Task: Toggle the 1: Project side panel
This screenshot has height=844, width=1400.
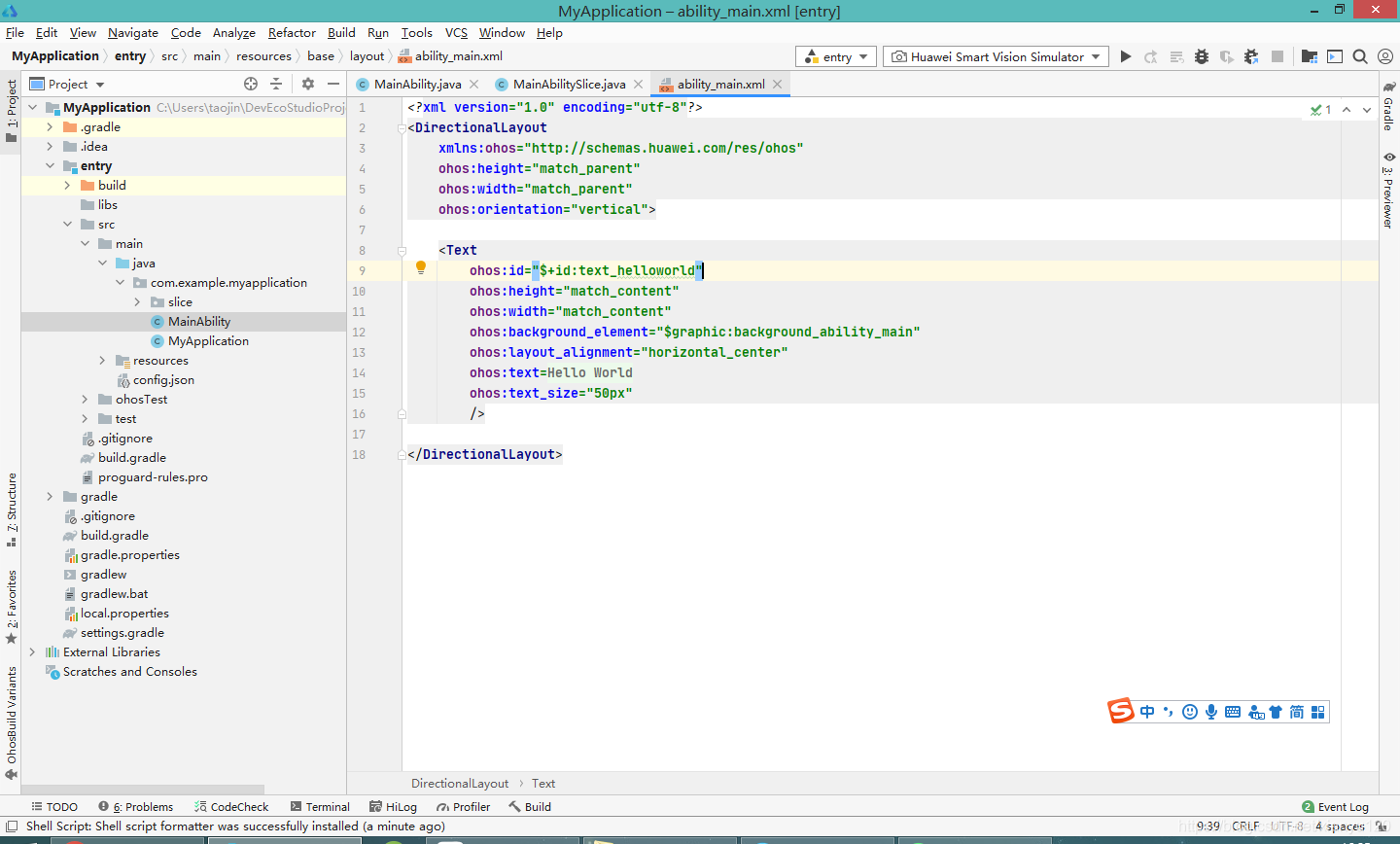Action: [12, 111]
